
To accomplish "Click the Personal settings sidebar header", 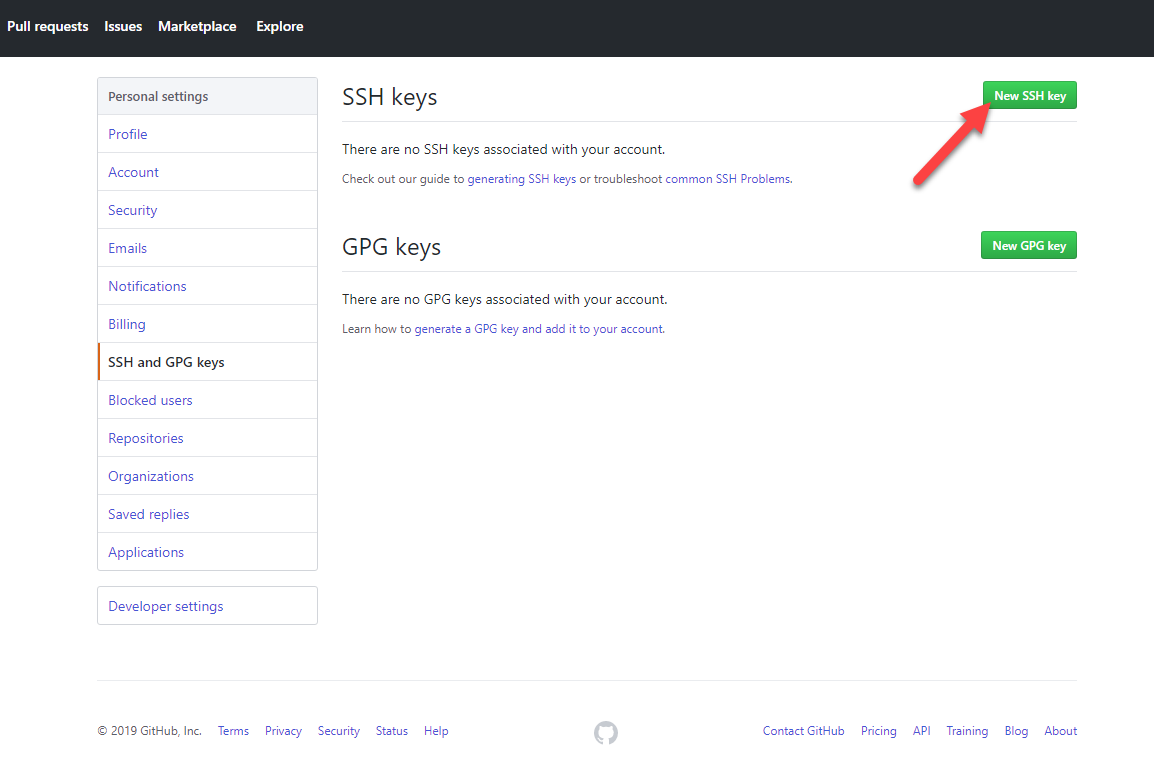I will point(208,96).
